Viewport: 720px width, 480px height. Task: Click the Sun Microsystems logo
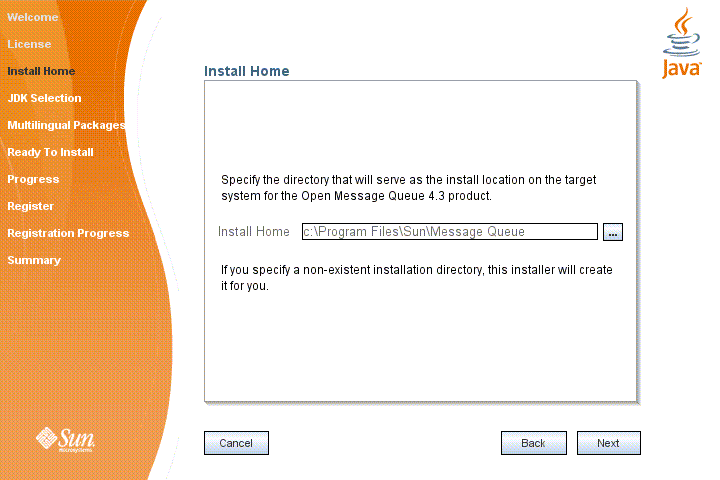point(66,440)
